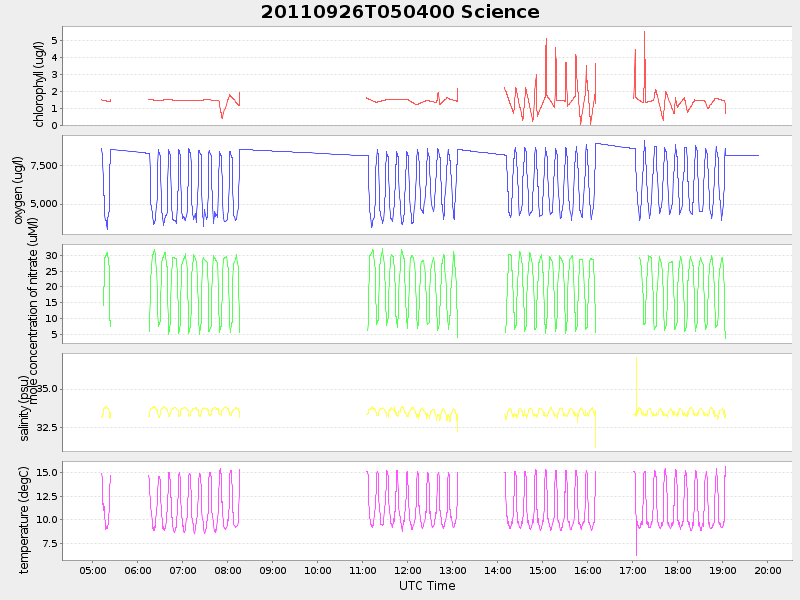Click the 07:00 time tick label
This screenshot has width=800, height=600.
tap(183, 570)
